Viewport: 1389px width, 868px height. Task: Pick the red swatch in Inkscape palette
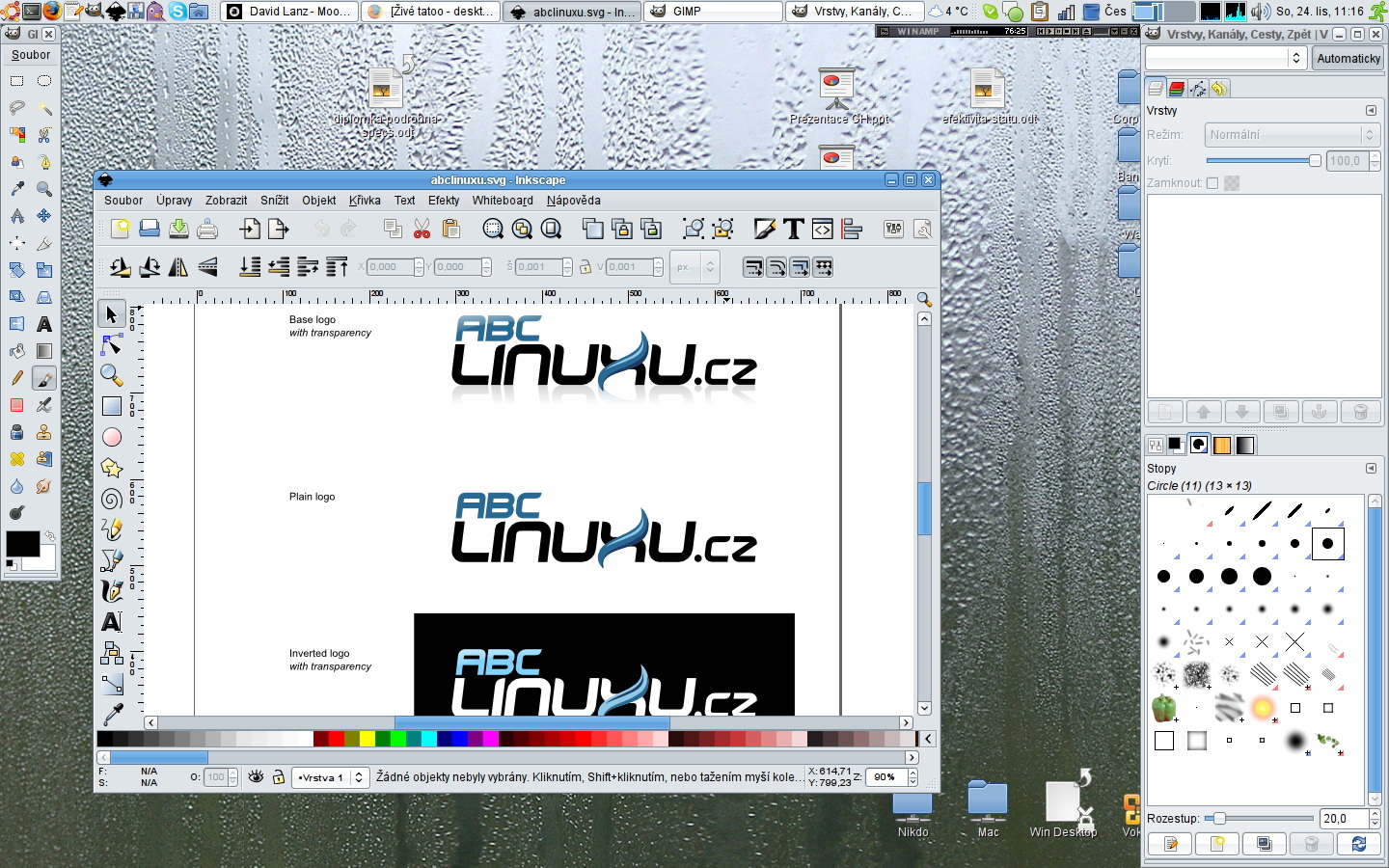coord(336,739)
